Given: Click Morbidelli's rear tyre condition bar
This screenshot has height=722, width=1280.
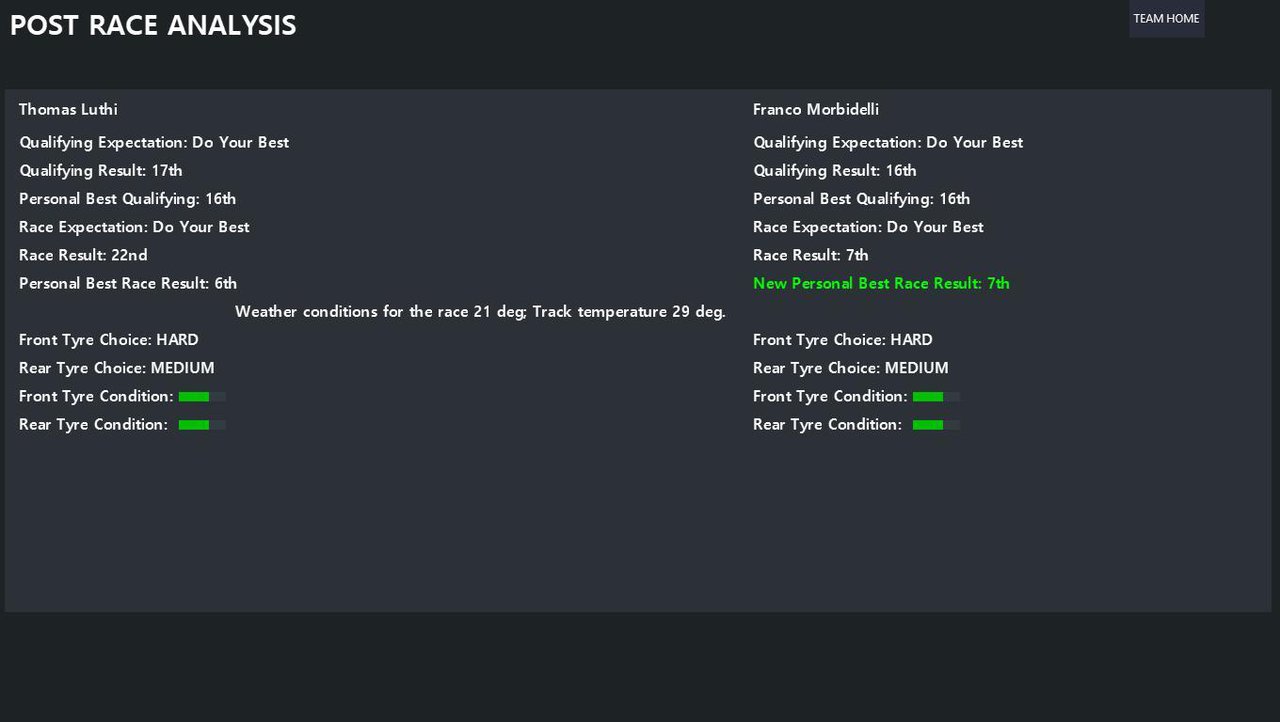Looking at the screenshot, I should pyautogui.click(x=936, y=425).
